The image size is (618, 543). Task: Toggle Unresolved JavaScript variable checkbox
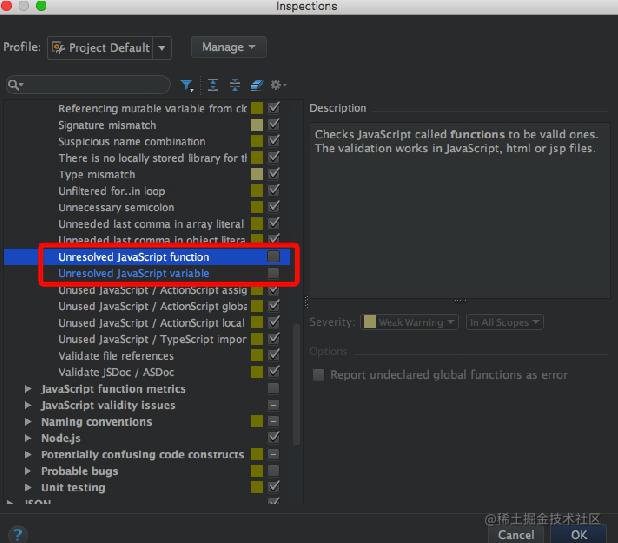click(x=274, y=273)
